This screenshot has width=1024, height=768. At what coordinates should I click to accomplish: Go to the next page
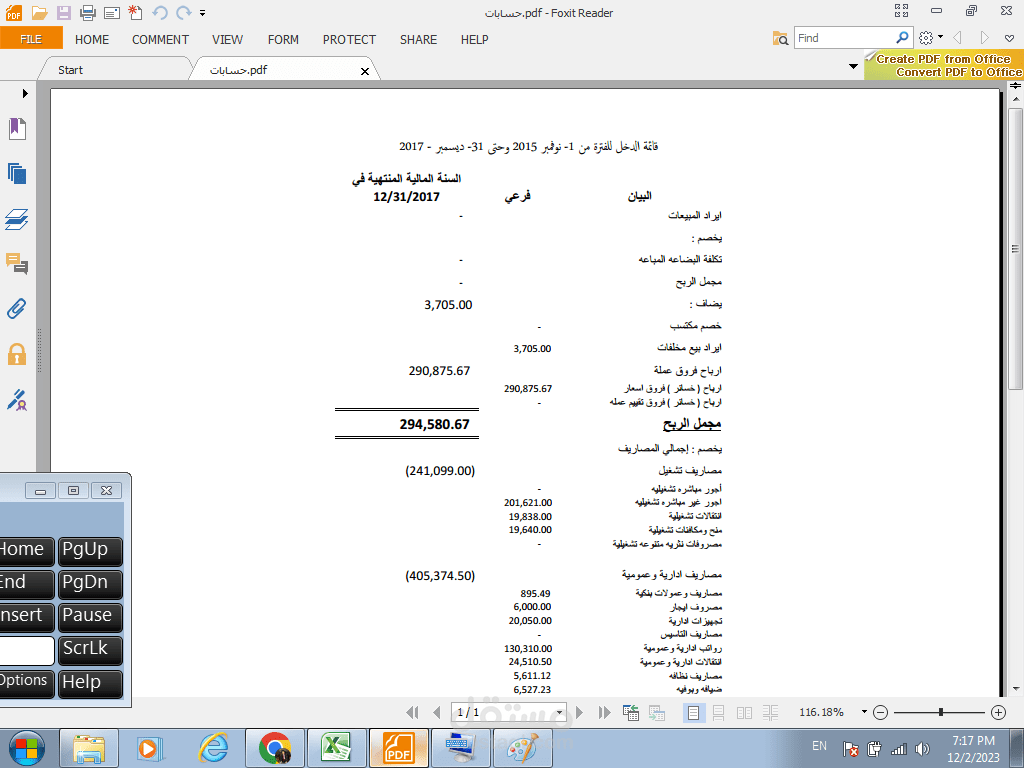579,712
